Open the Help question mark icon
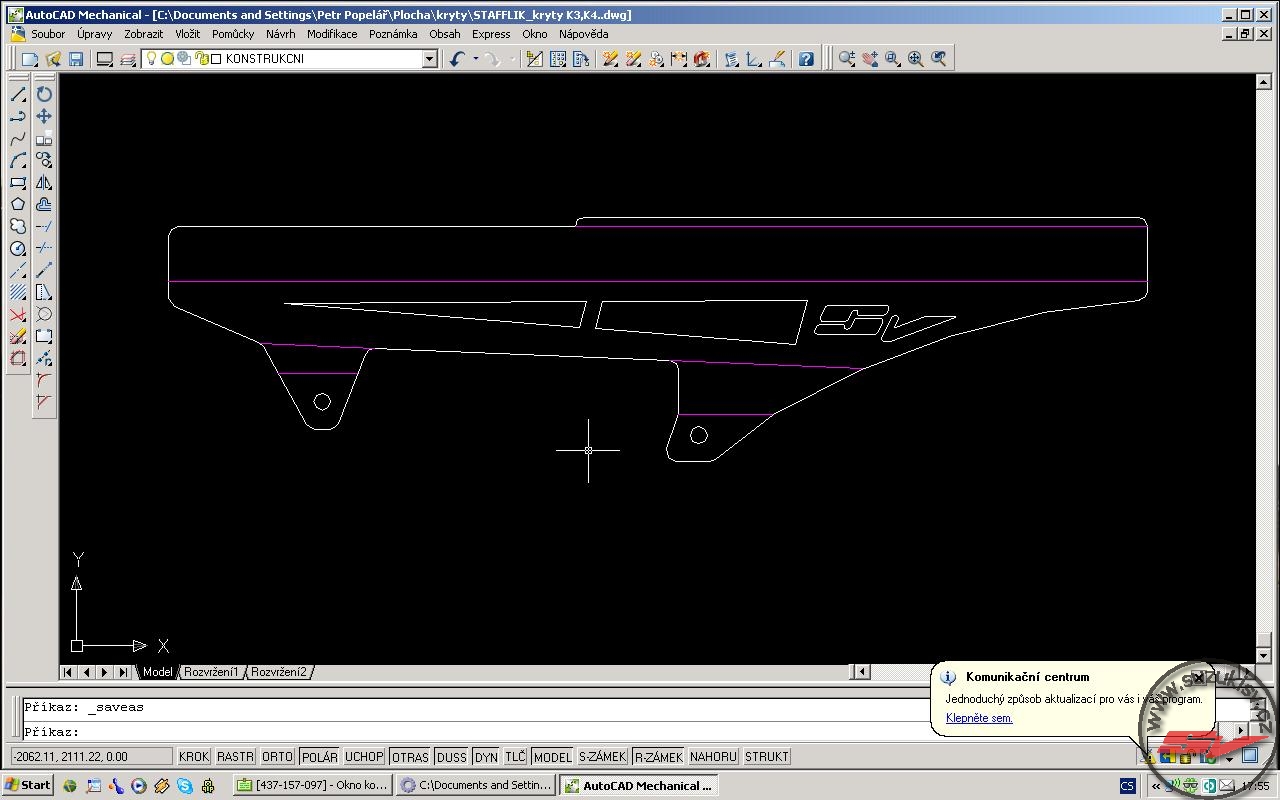1280x800 pixels. 806,59
